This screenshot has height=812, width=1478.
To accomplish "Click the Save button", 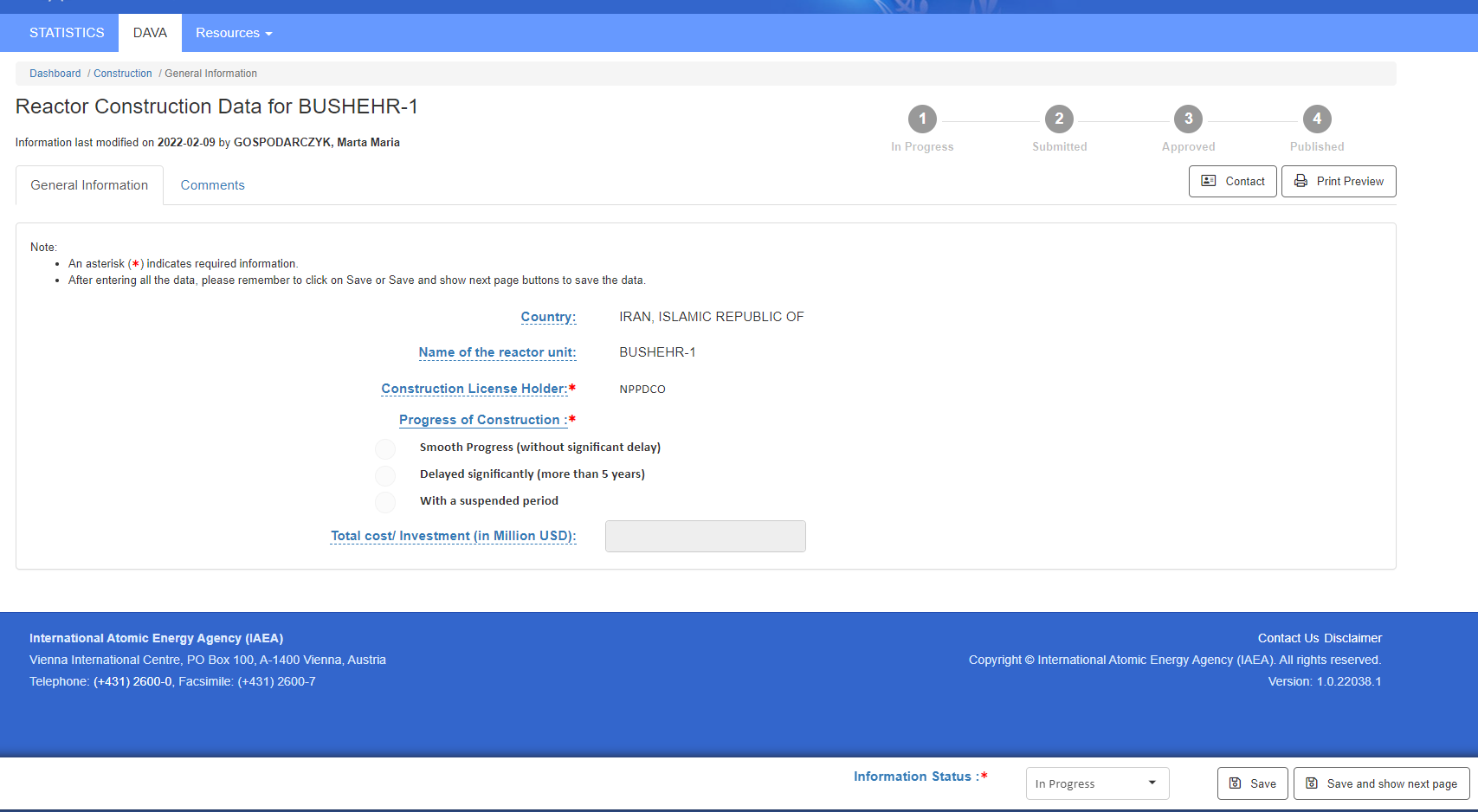I will tap(1253, 783).
